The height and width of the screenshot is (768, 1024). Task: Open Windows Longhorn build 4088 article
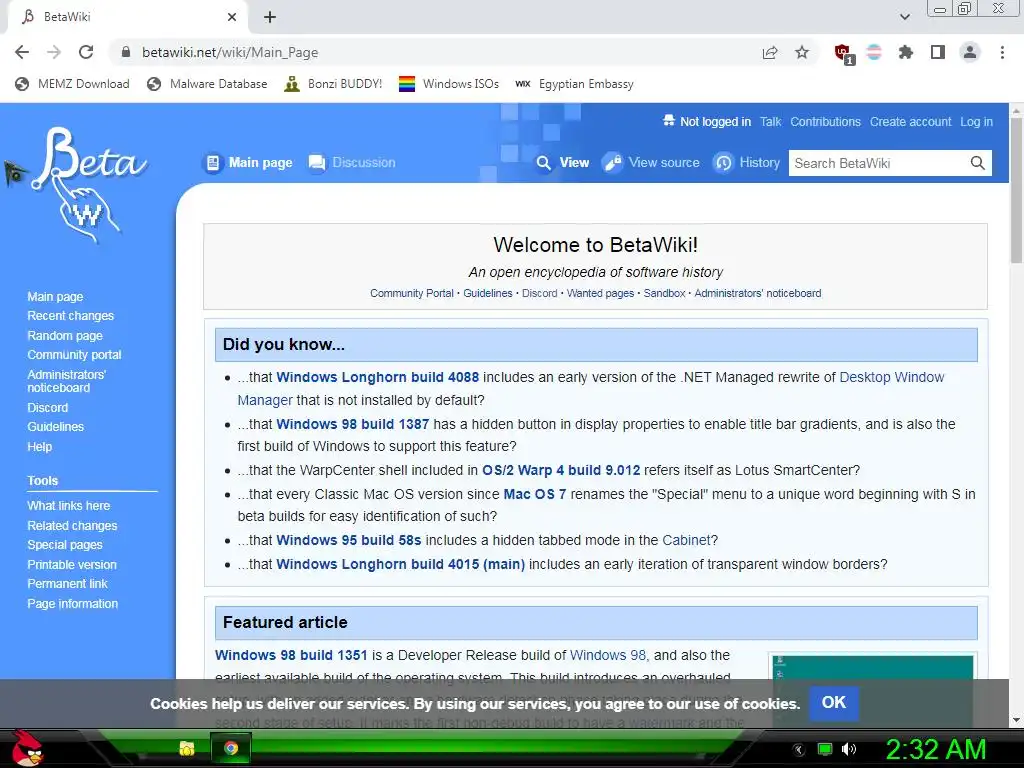(x=377, y=377)
